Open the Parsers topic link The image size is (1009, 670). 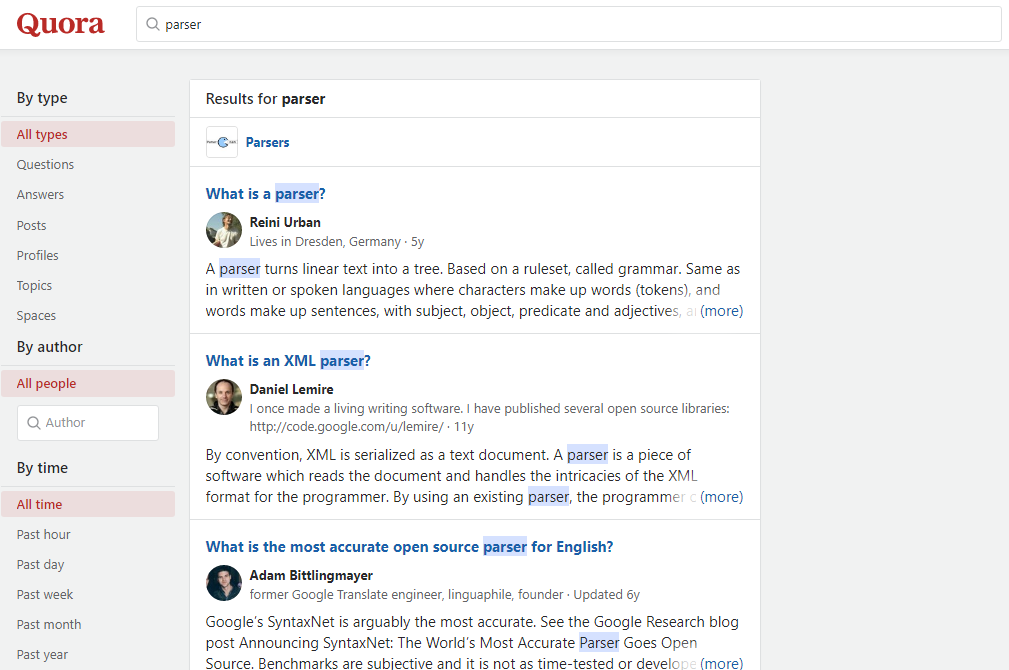pos(267,142)
